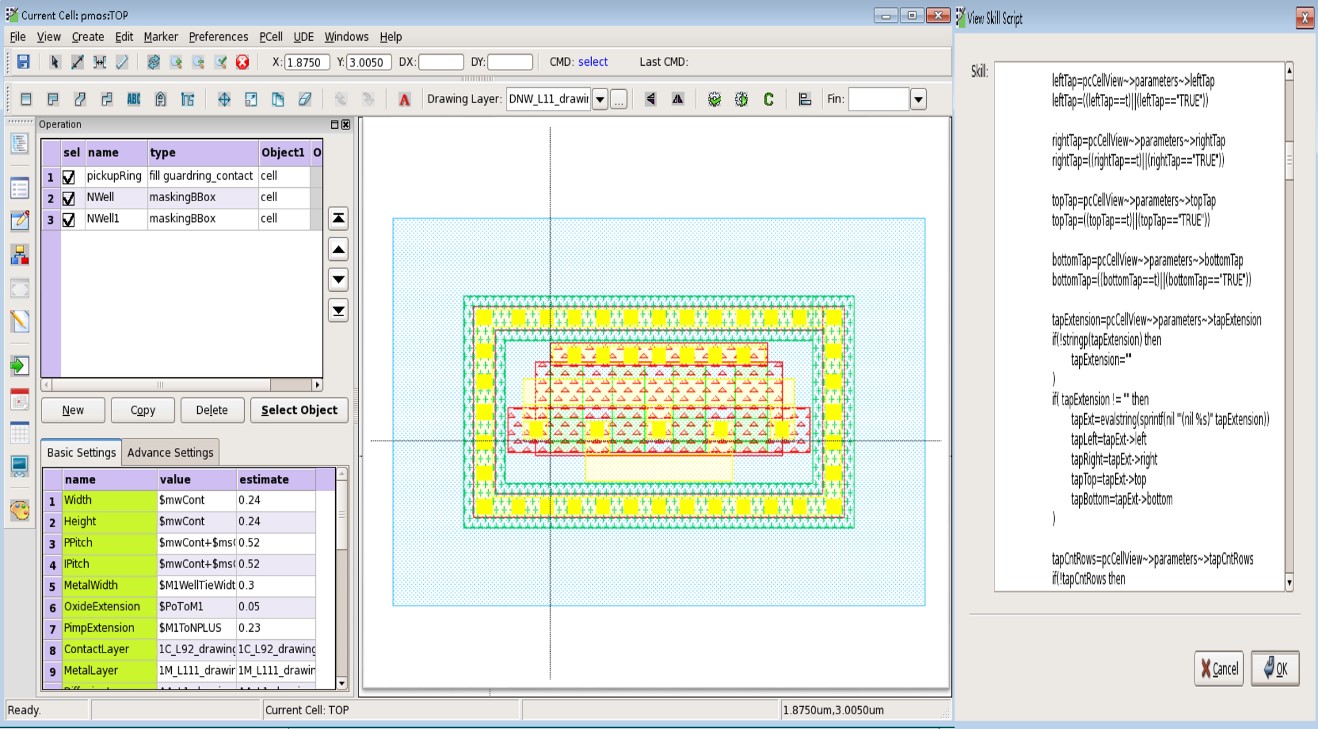Move operation to top with arrow button
The width and height of the screenshot is (1318, 729).
pyautogui.click(x=339, y=219)
